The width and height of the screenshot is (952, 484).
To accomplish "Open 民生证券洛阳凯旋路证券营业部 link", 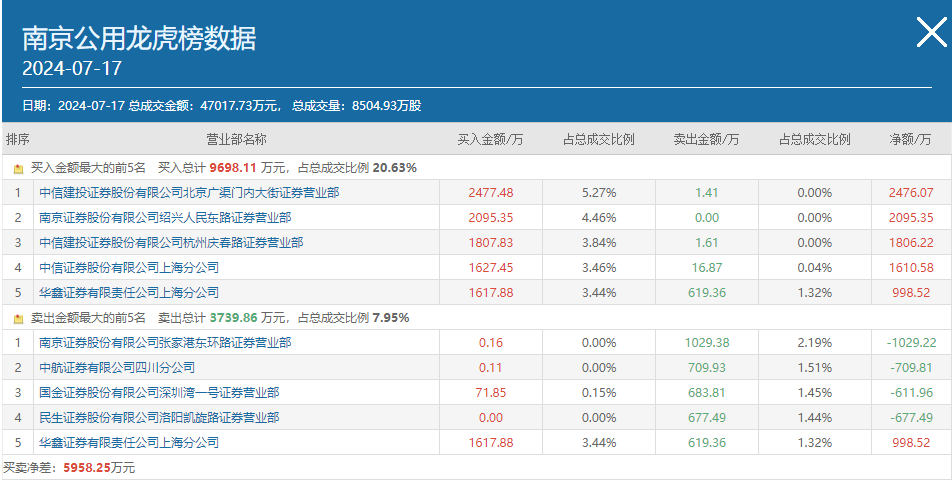I will pyautogui.click(x=159, y=417).
